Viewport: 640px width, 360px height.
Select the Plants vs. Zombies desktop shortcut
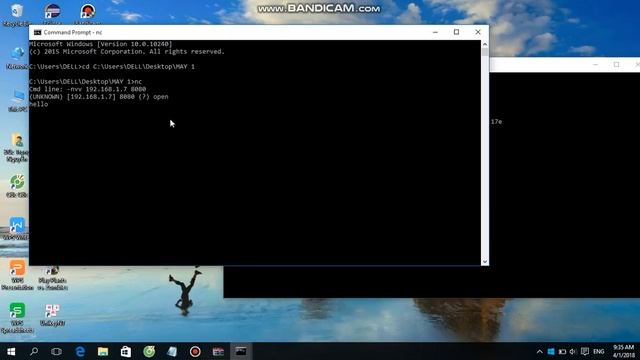(52, 278)
